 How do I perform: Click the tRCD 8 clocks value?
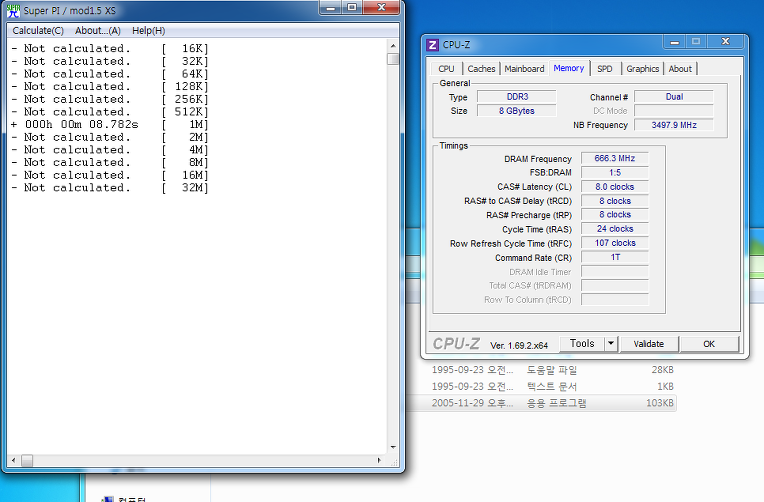click(x=615, y=201)
